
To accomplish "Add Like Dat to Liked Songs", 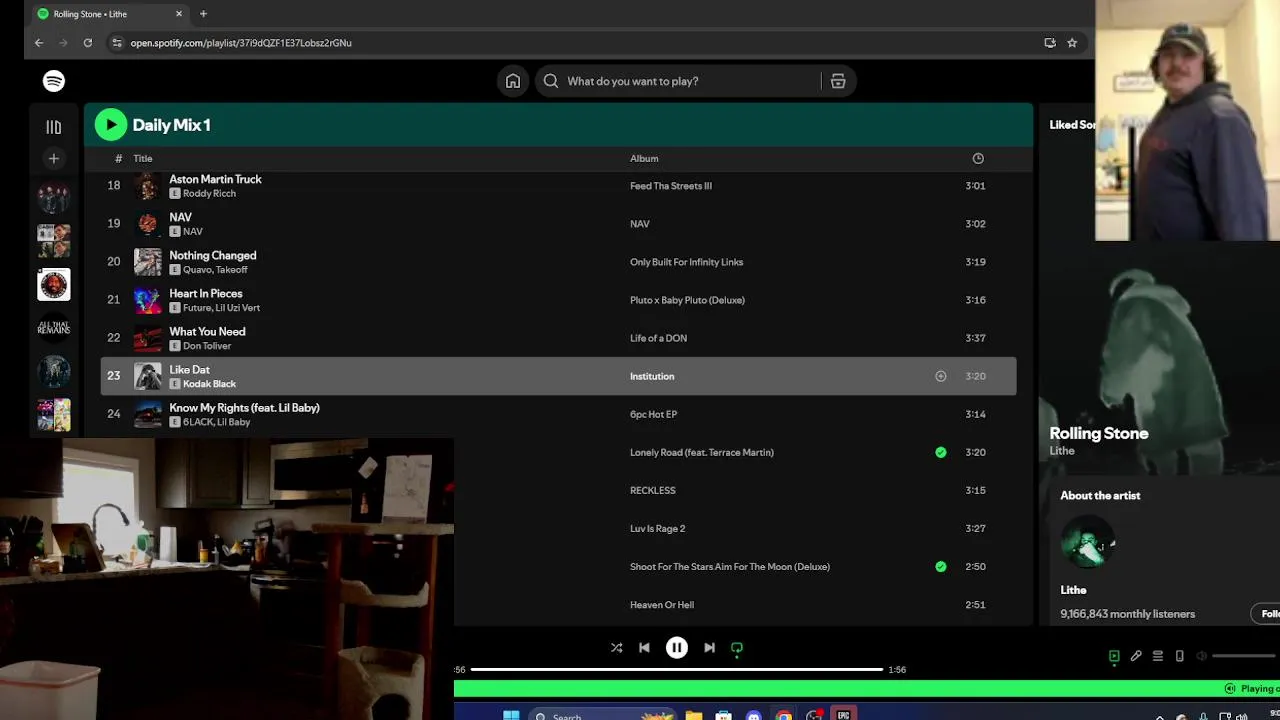I will pos(940,376).
